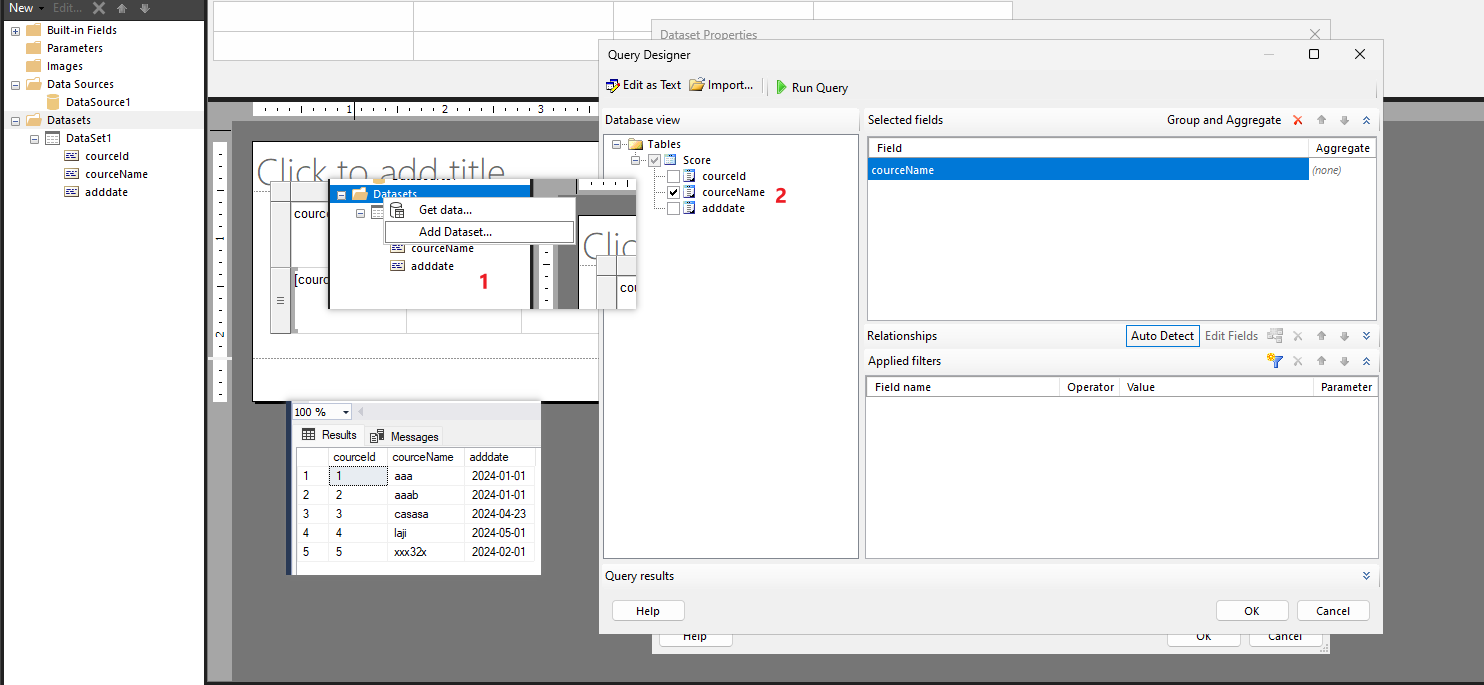Screen dimensions: 1484x685
Task: Move selected field up in Selected fields
Action: pos(1321,120)
